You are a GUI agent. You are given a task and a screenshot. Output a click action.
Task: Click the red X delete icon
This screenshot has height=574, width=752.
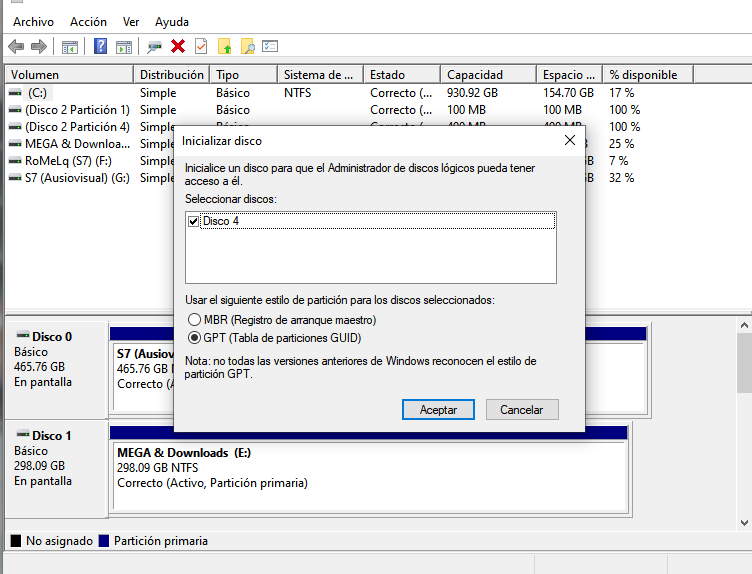178,46
